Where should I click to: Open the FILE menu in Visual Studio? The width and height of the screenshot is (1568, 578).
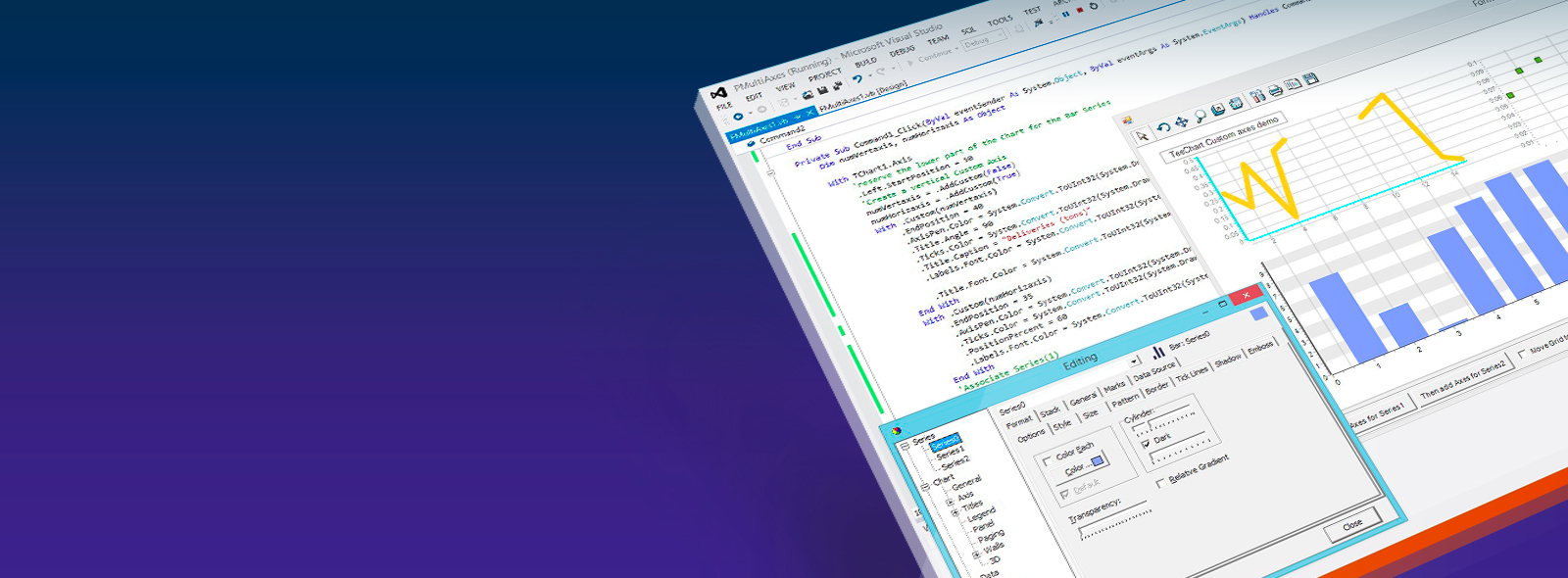click(x=724, y=105)
